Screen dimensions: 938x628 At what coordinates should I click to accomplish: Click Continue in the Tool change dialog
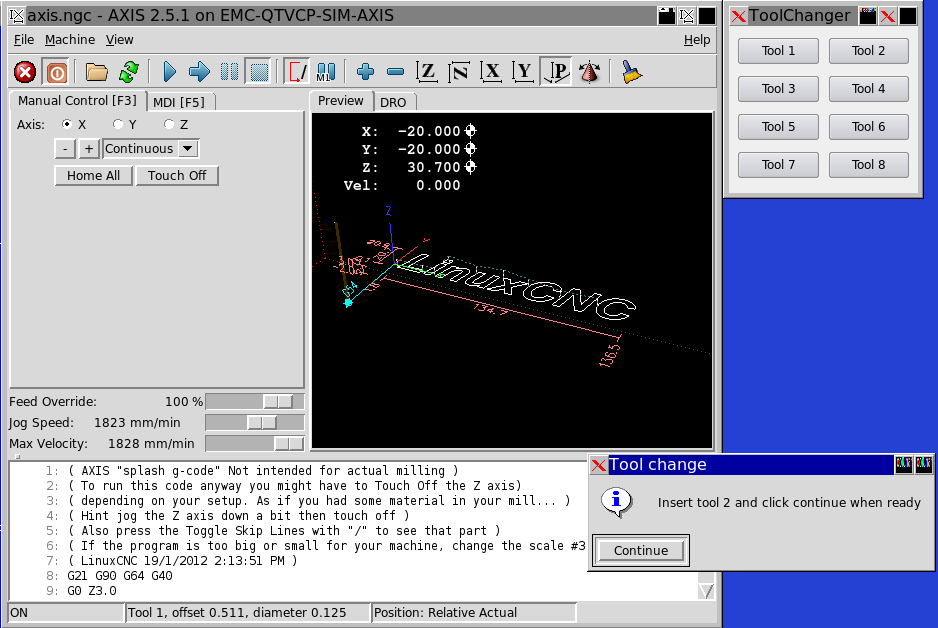(641, 550)
